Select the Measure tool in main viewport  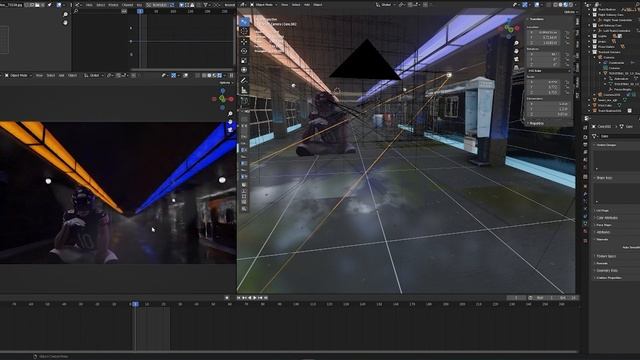coord(244,90)
